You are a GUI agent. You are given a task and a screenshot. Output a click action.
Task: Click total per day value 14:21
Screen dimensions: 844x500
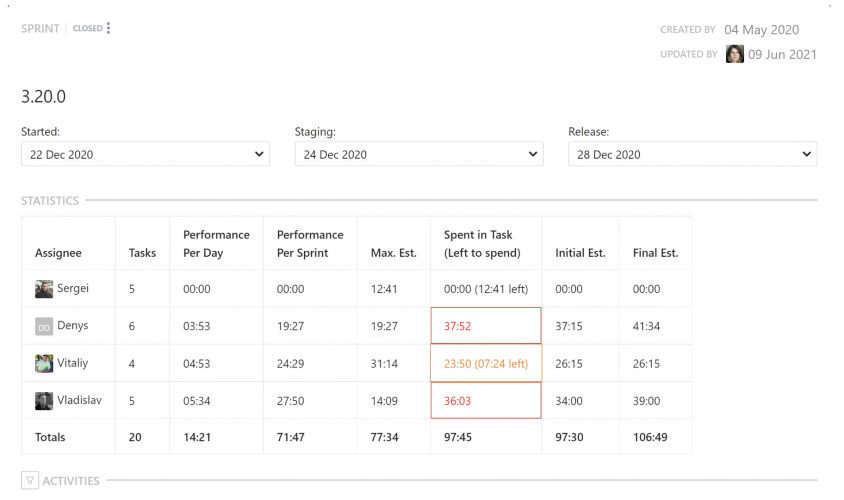point(197,437)
